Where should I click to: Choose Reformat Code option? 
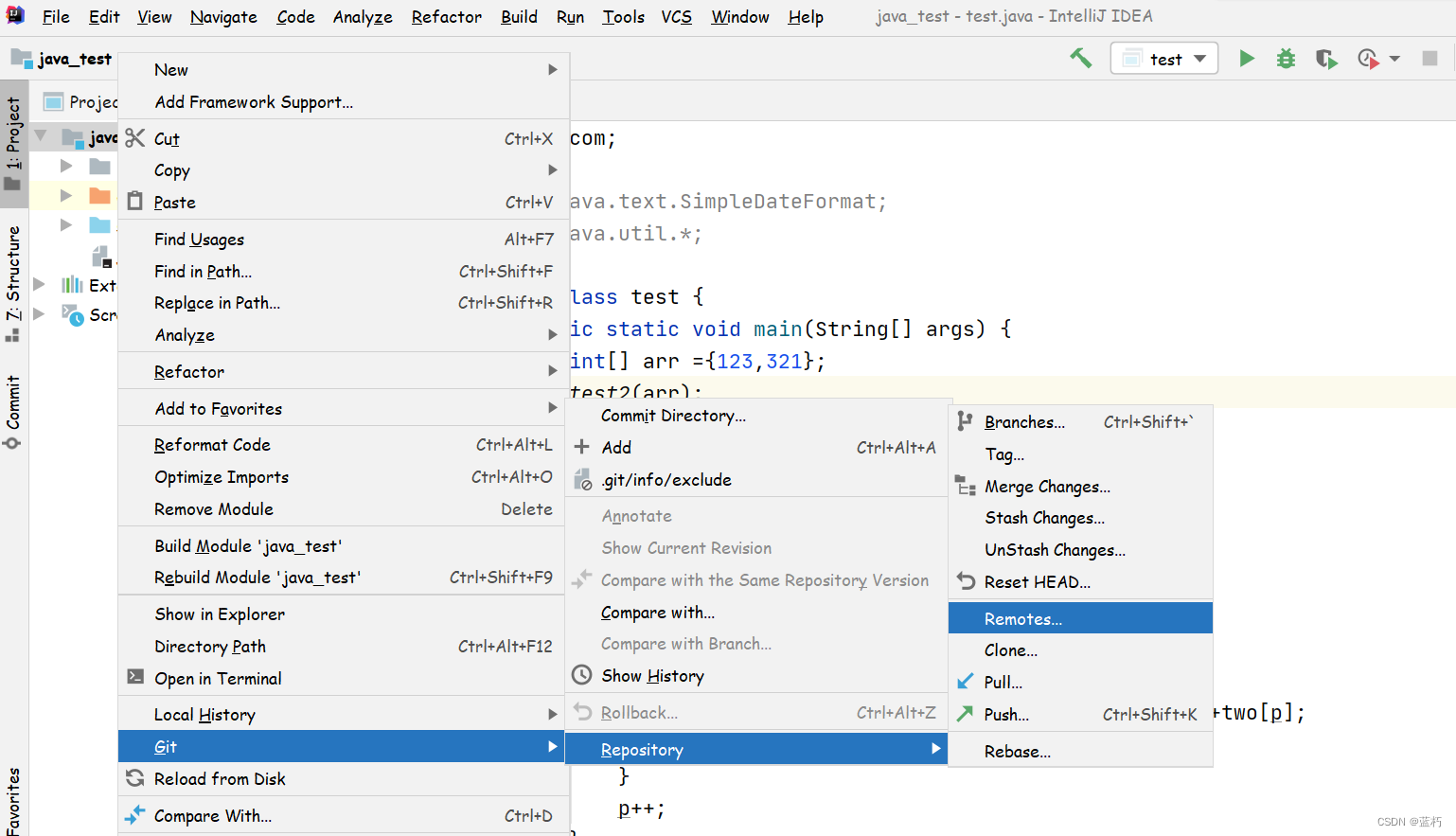pos(345,445)
